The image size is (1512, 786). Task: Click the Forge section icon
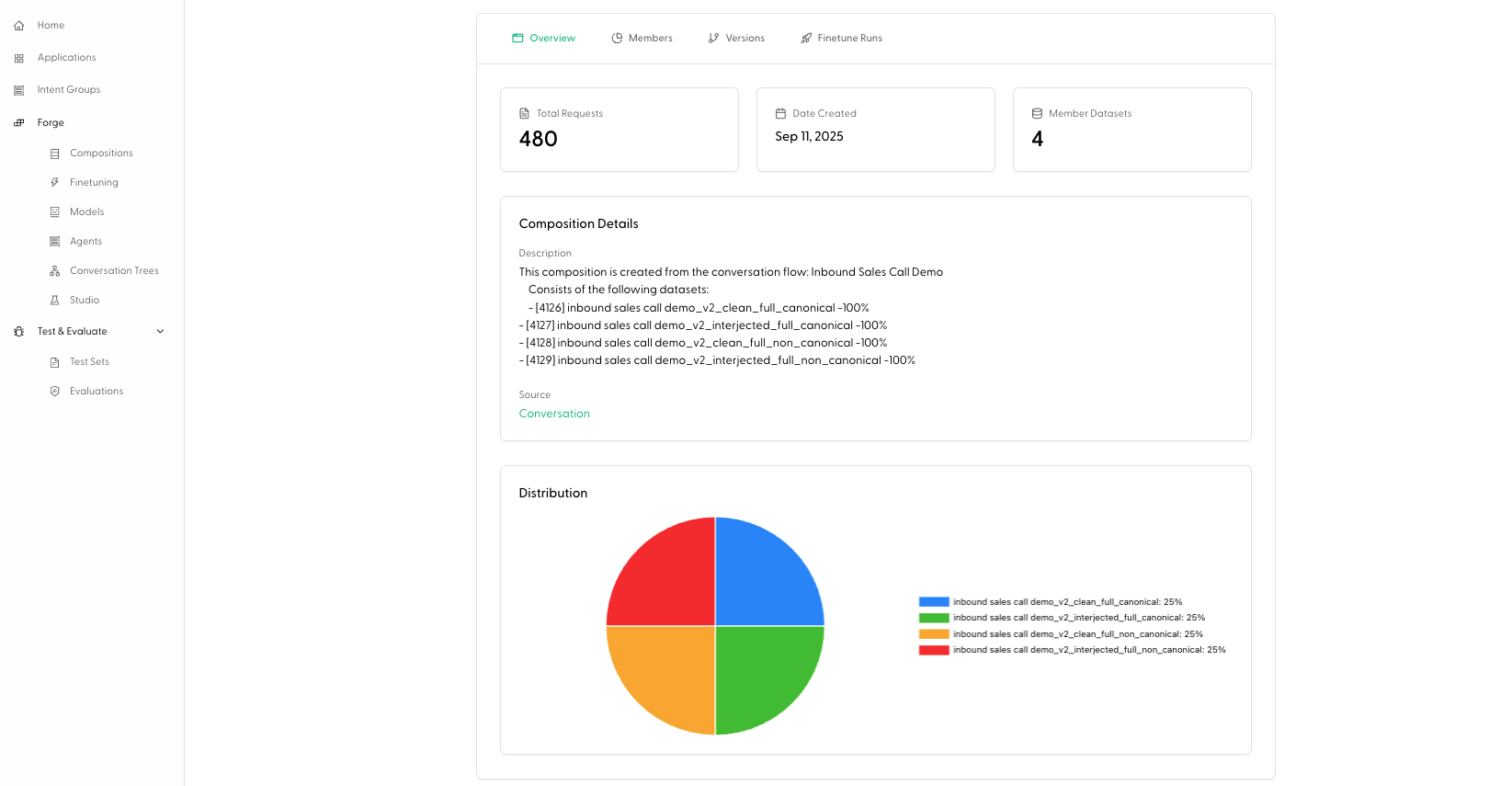18,123
